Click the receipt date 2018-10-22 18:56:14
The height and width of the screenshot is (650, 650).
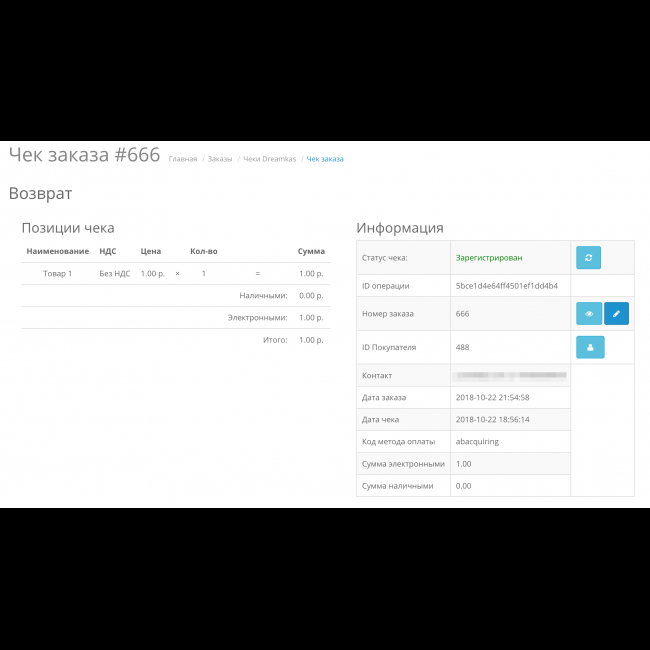(492, 419)
